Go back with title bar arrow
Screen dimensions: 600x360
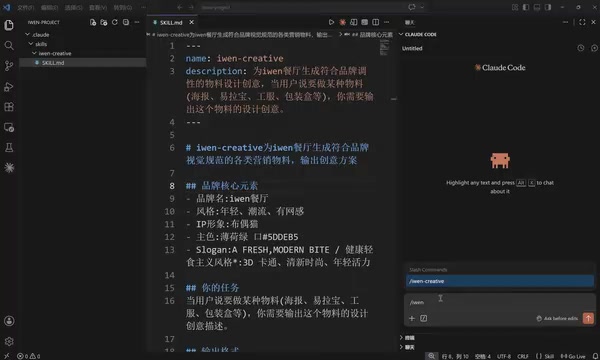(x=179, y=7)
